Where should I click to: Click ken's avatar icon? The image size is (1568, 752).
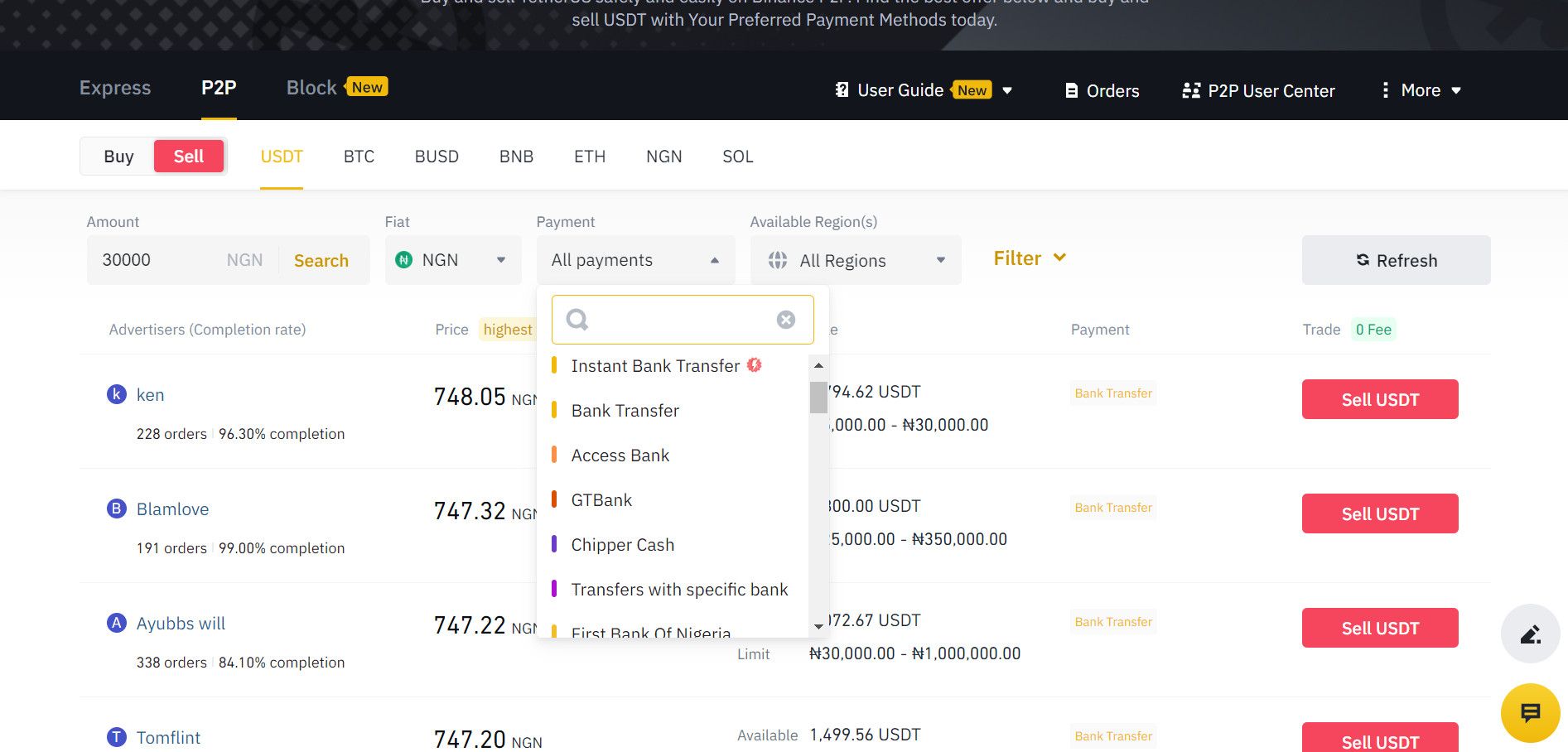pos(117,394)
